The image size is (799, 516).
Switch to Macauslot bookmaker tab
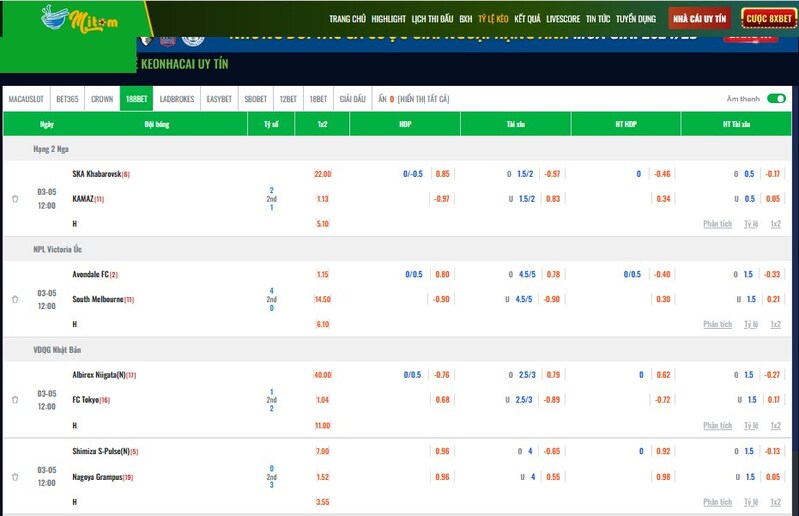(x=26, y=99)
